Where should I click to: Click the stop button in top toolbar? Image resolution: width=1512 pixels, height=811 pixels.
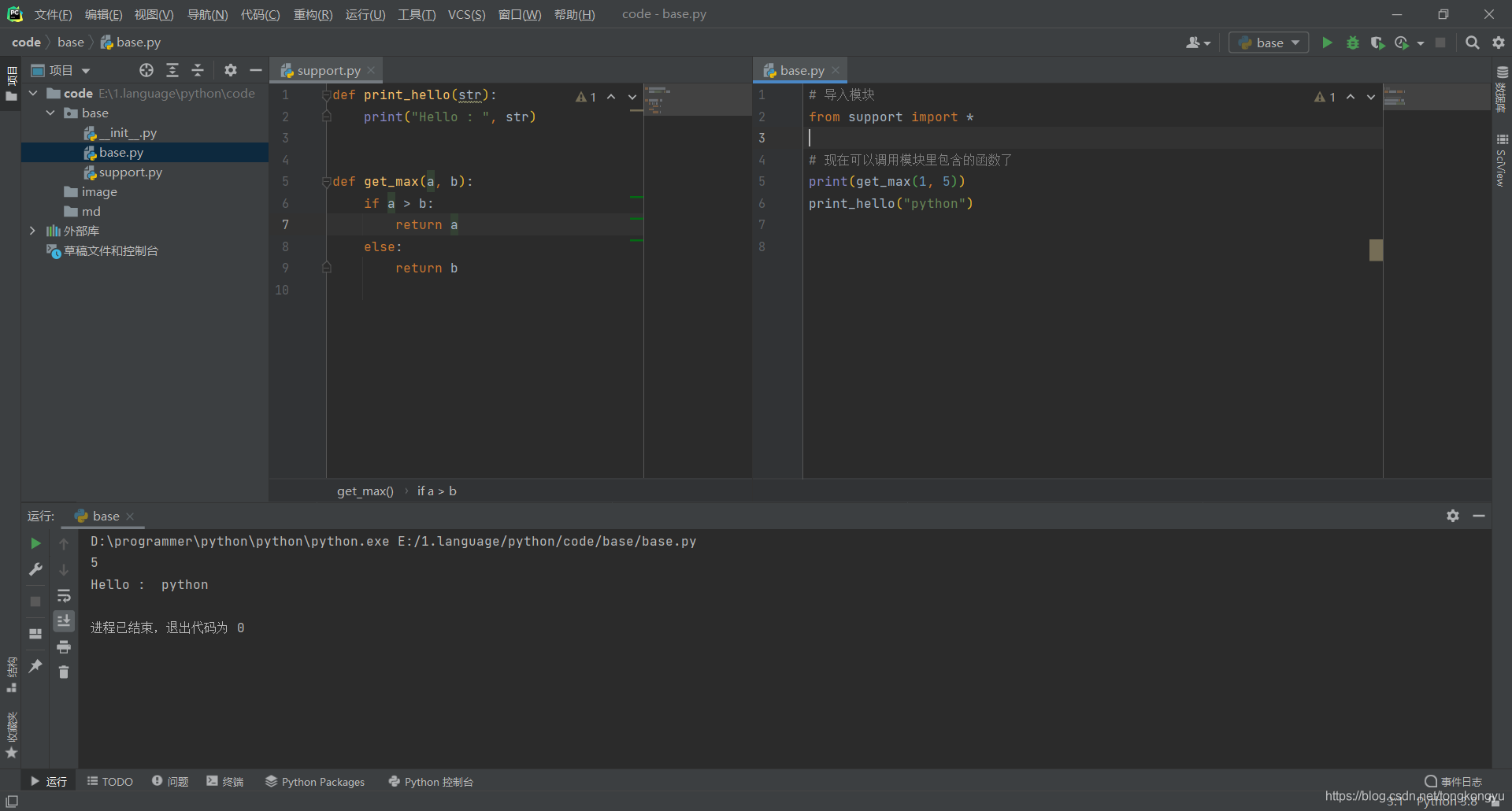[x=1440, y=43]
